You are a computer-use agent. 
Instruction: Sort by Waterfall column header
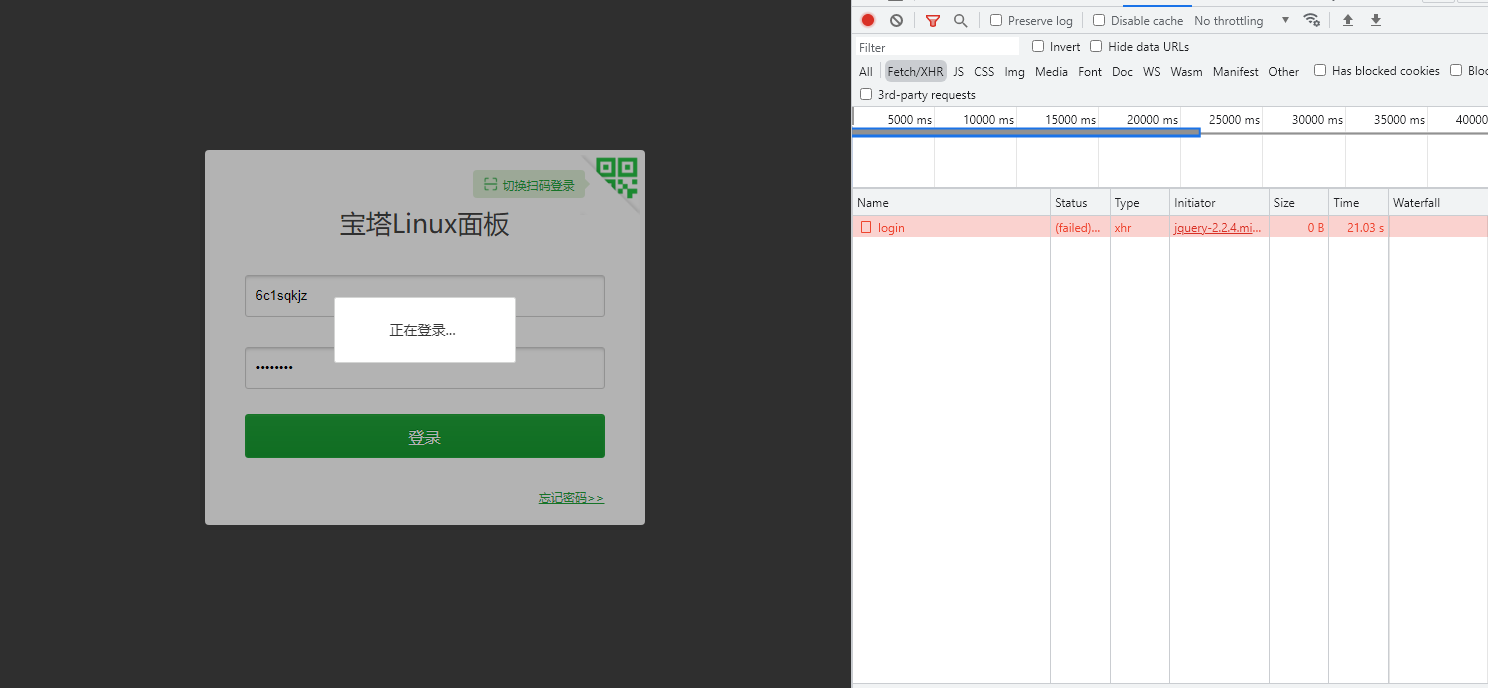pyautogui.click(x=1438, y=202)
